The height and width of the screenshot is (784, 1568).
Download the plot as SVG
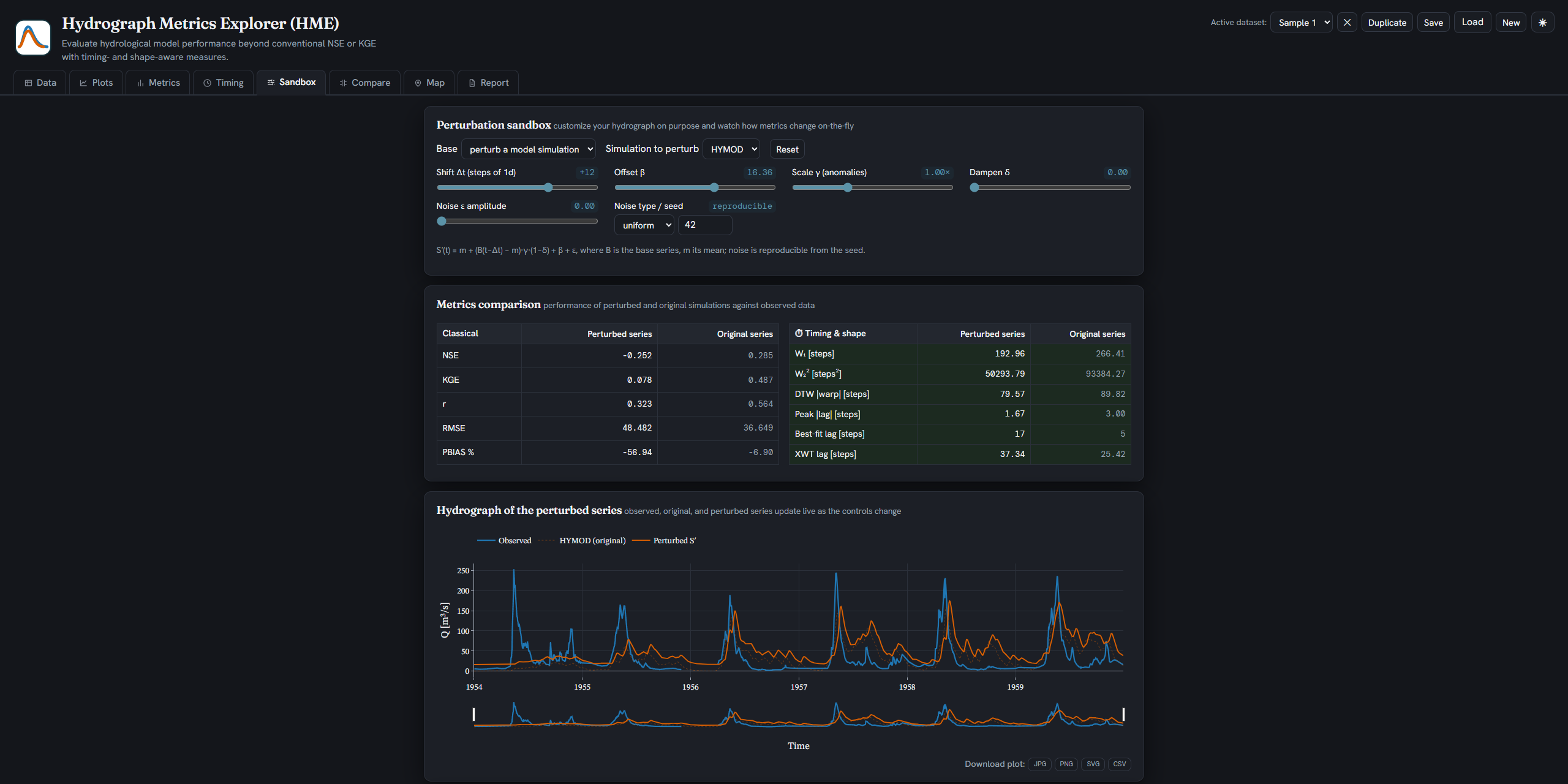pyautogui.click(x=1093, y=764)
